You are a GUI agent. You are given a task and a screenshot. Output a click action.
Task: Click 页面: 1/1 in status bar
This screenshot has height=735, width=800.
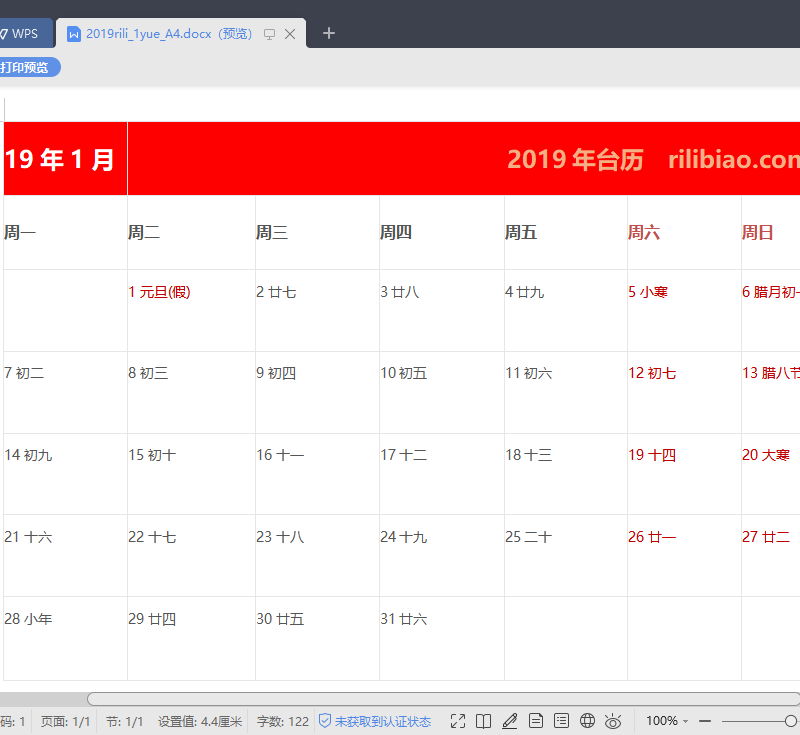pyautogui.click(x=65, y=721)
